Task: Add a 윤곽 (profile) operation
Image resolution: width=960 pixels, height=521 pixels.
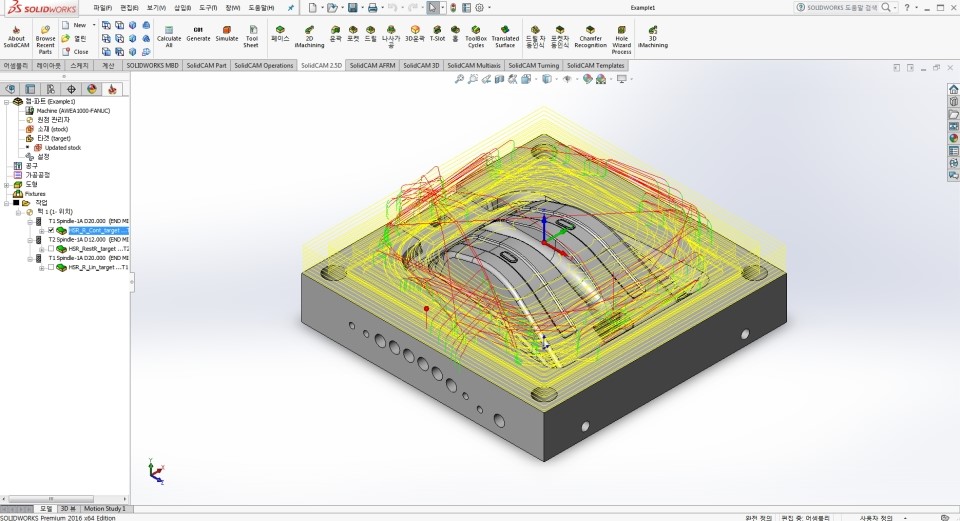Action: tap(336, 34)
